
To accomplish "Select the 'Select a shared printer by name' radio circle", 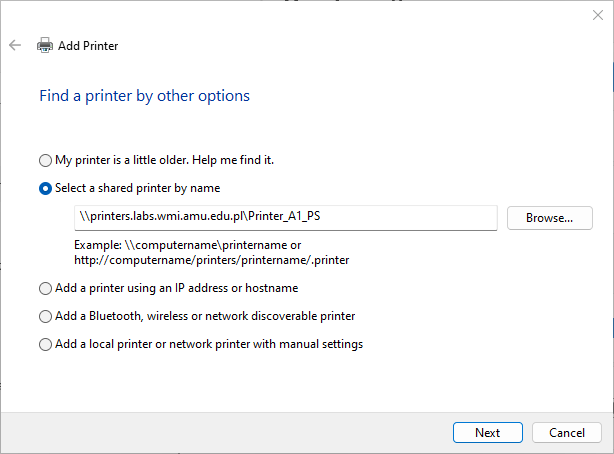I will click(45, 188).
